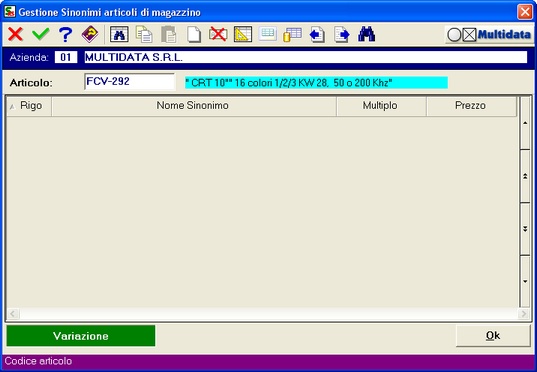This screenshot has width=537, height=372.
Task: Click the double down arrow page-down button
Action: [x=525, y=229]
